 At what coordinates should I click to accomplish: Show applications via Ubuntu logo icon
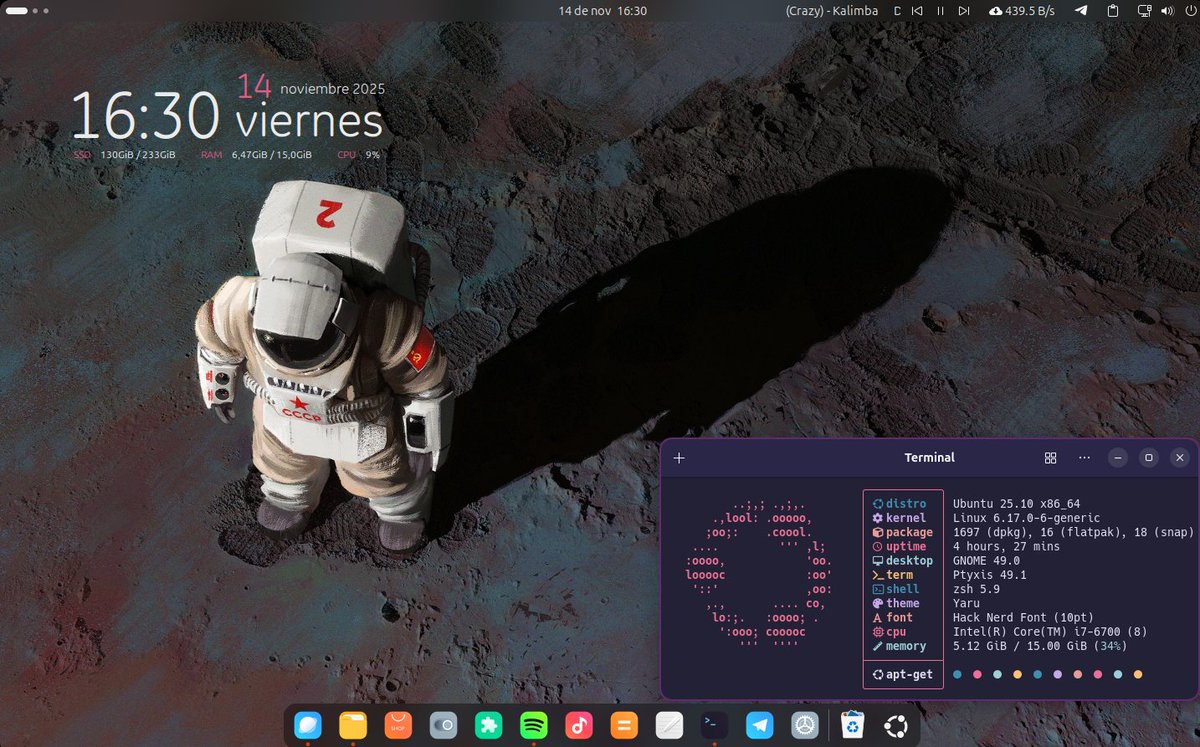click(x=897, y=725)
